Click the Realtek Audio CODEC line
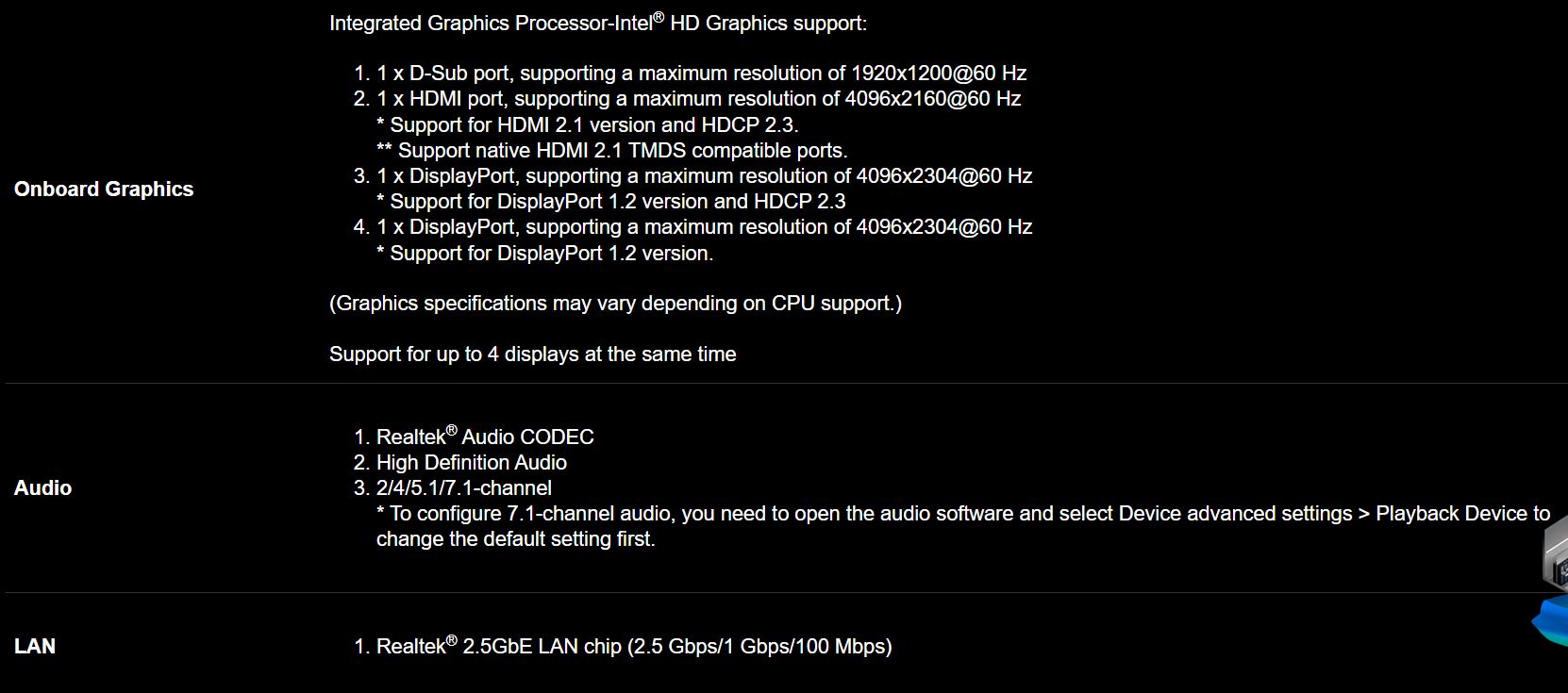Image resolution: width=1568 pixels, height=693 pixels. pos(485,436)
